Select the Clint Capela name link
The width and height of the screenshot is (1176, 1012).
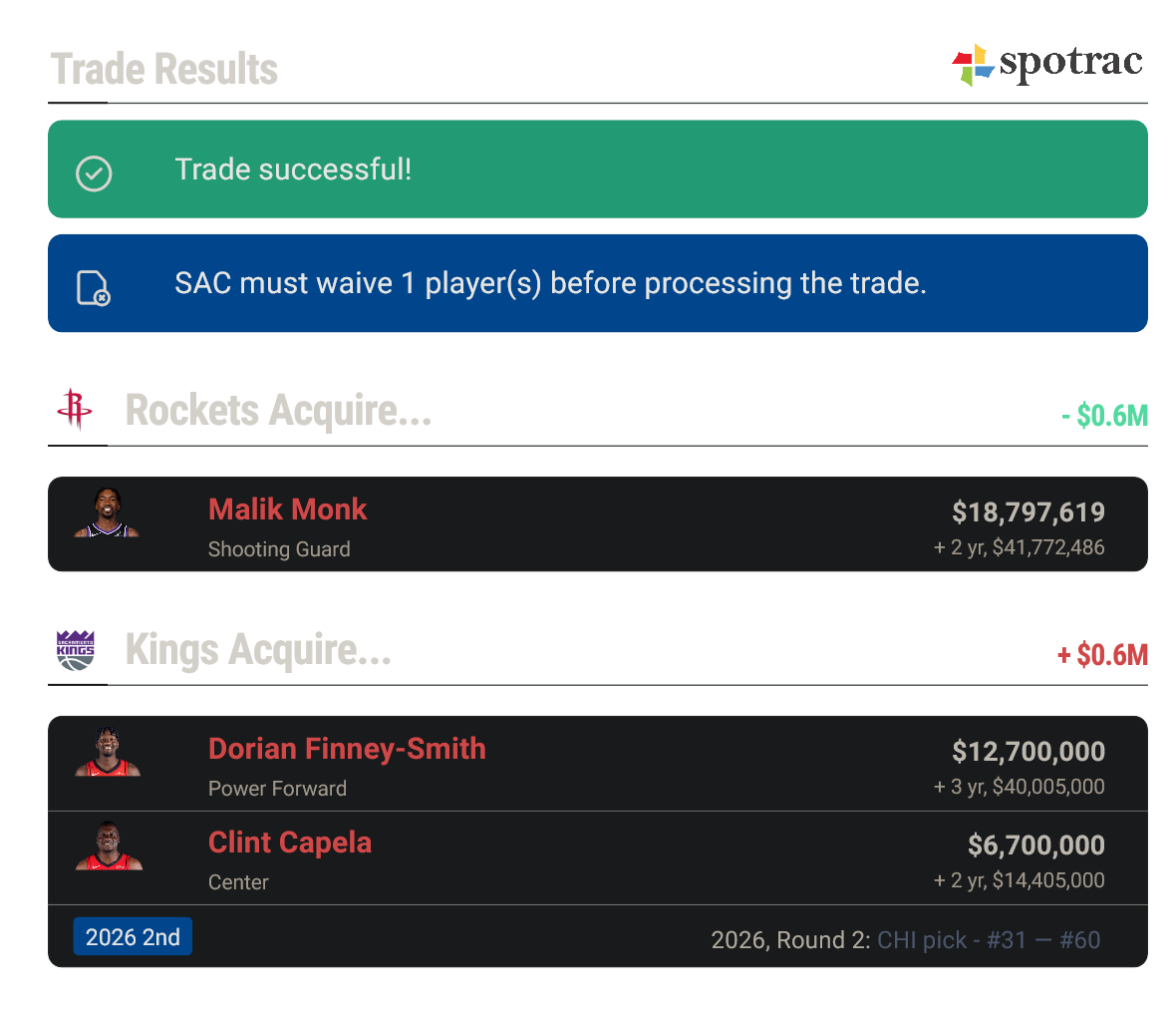click(x=290, y=843)
